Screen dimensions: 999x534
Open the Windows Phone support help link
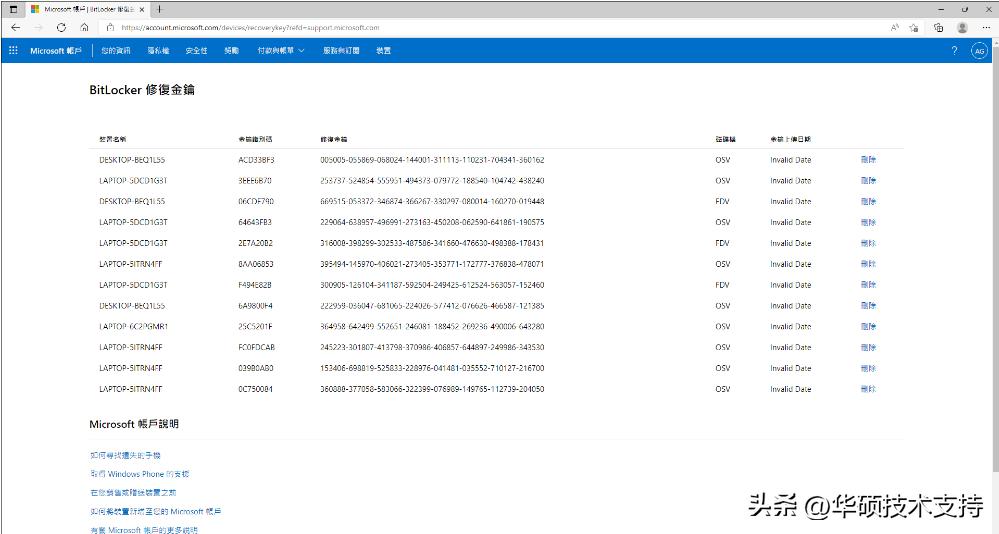(140, 474)
